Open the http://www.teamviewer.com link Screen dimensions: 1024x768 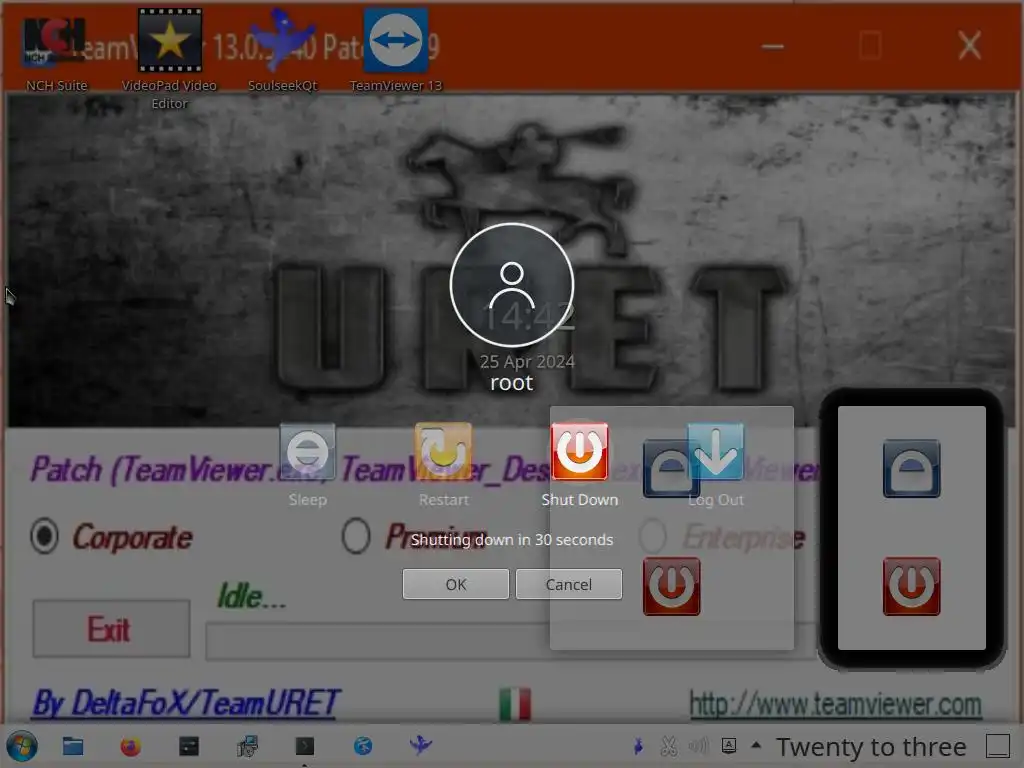pyautogui.click(x=835, y=705)
